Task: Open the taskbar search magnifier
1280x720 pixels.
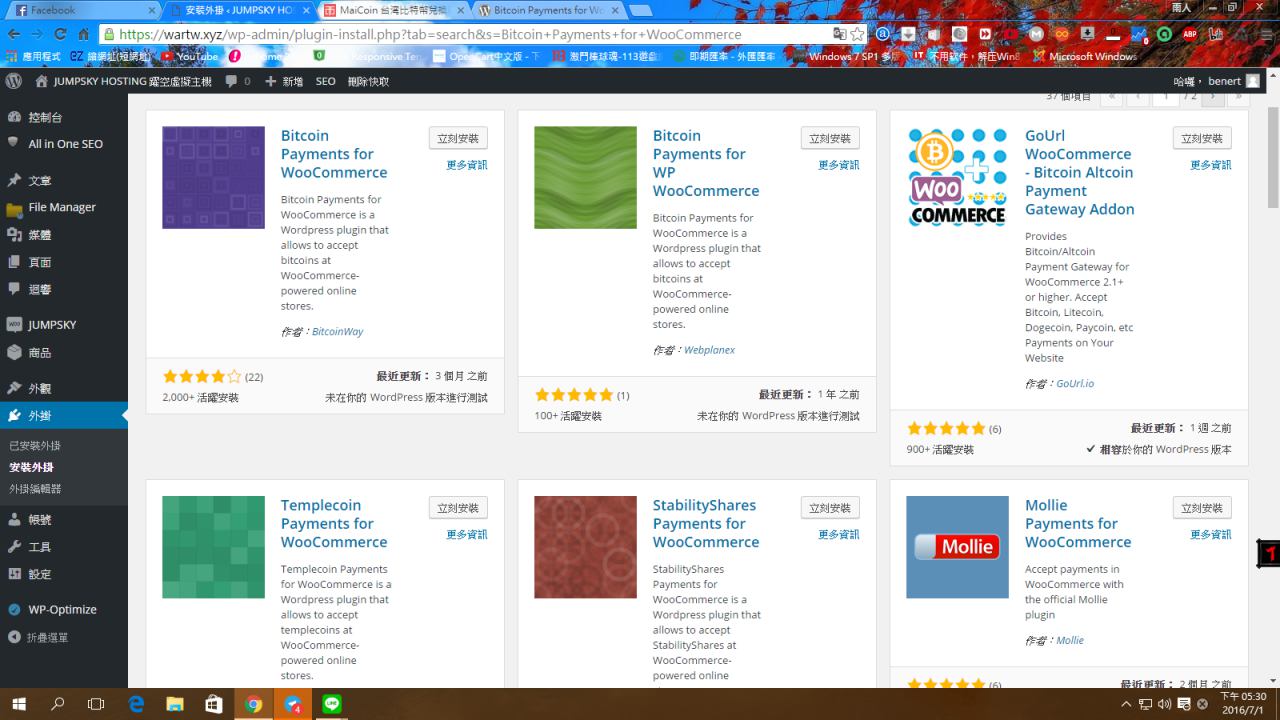Action: click(x=57, y=704)
